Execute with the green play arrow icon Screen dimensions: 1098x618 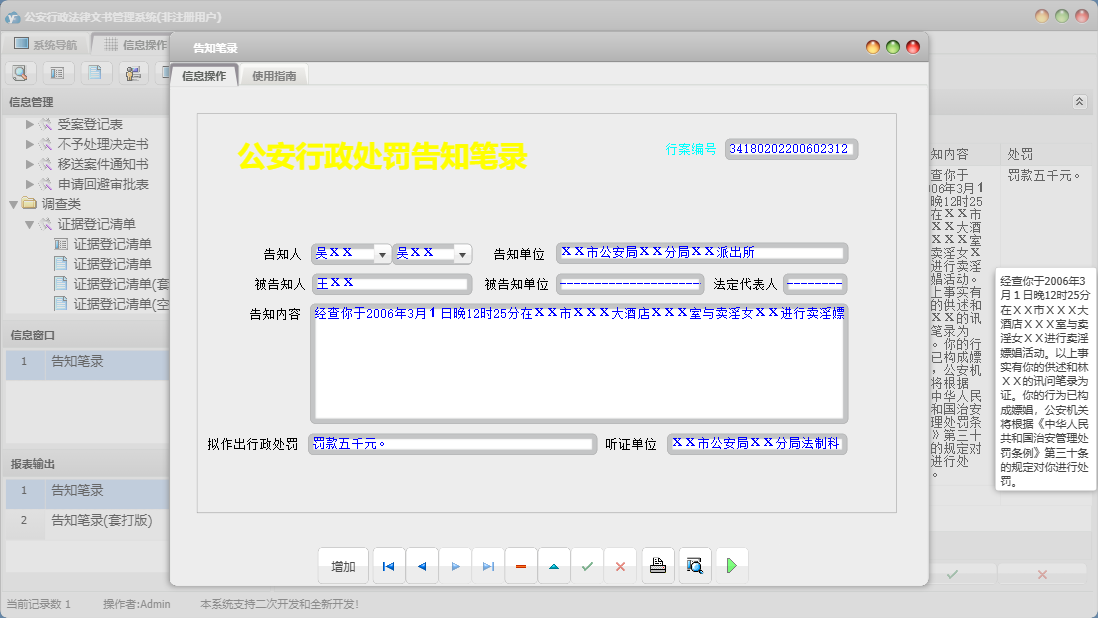731,565
